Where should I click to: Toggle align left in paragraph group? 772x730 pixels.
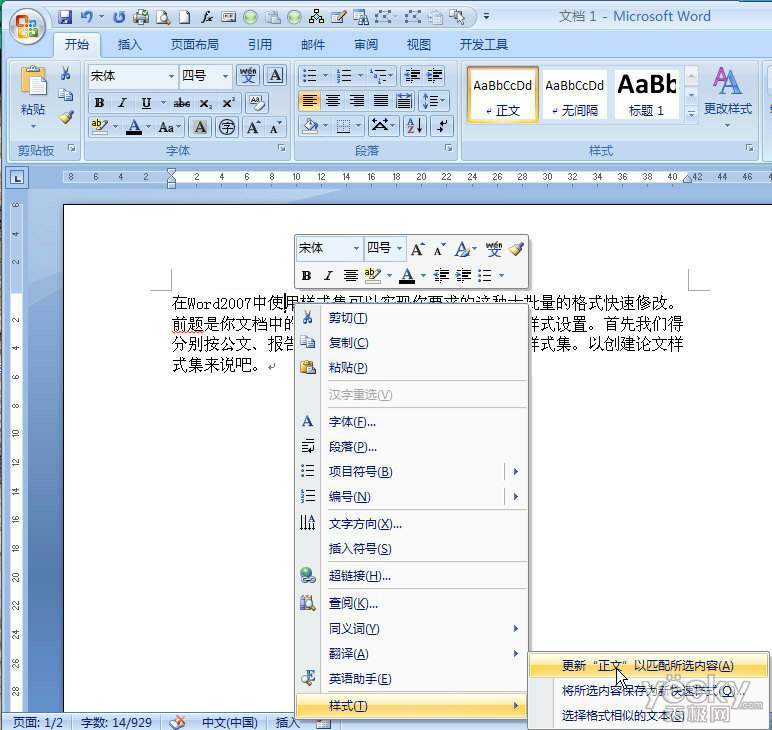[309, 101]
